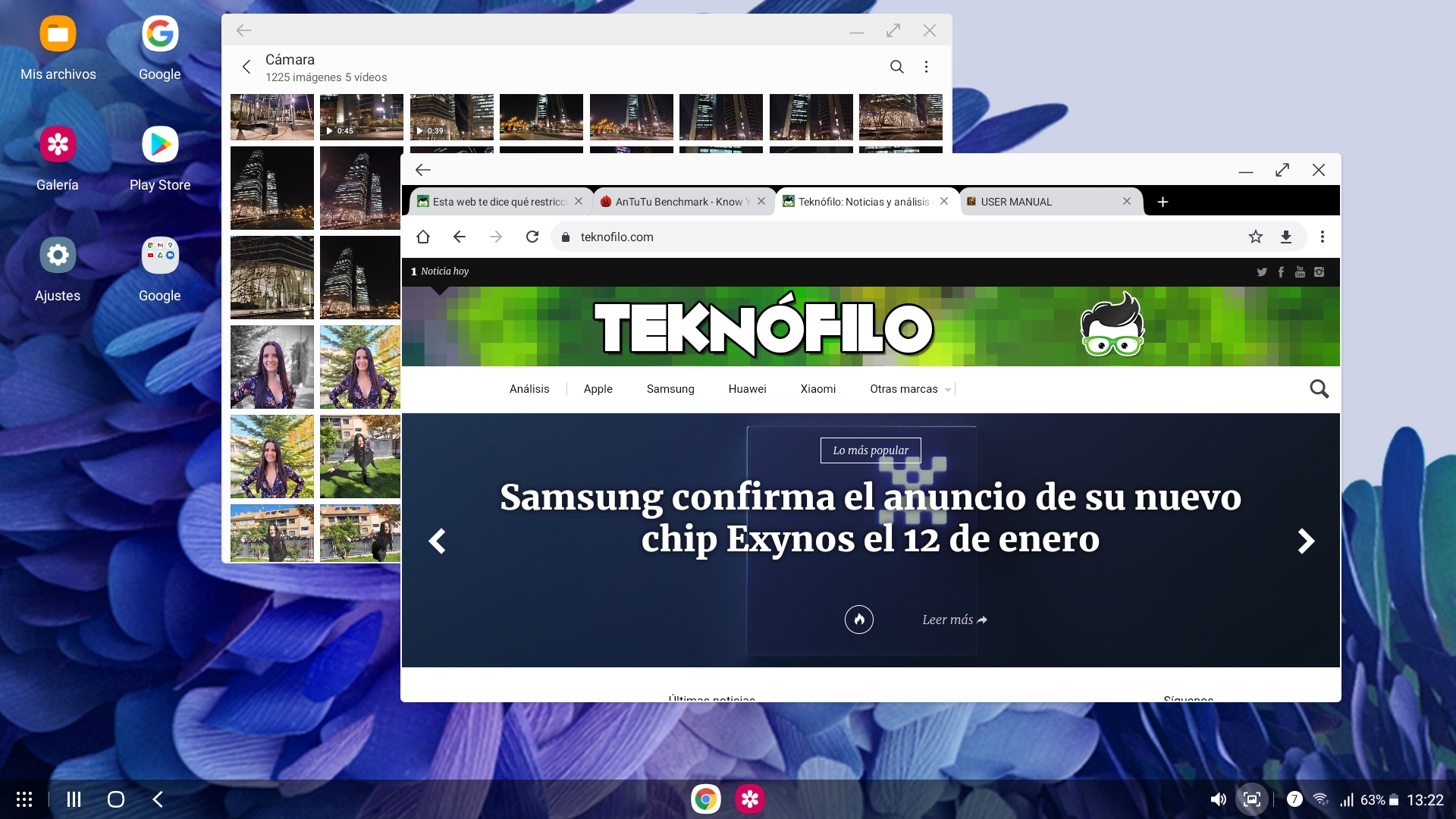
Task: Open Samsung section in site menu
Action: click(x=670, y=389)
